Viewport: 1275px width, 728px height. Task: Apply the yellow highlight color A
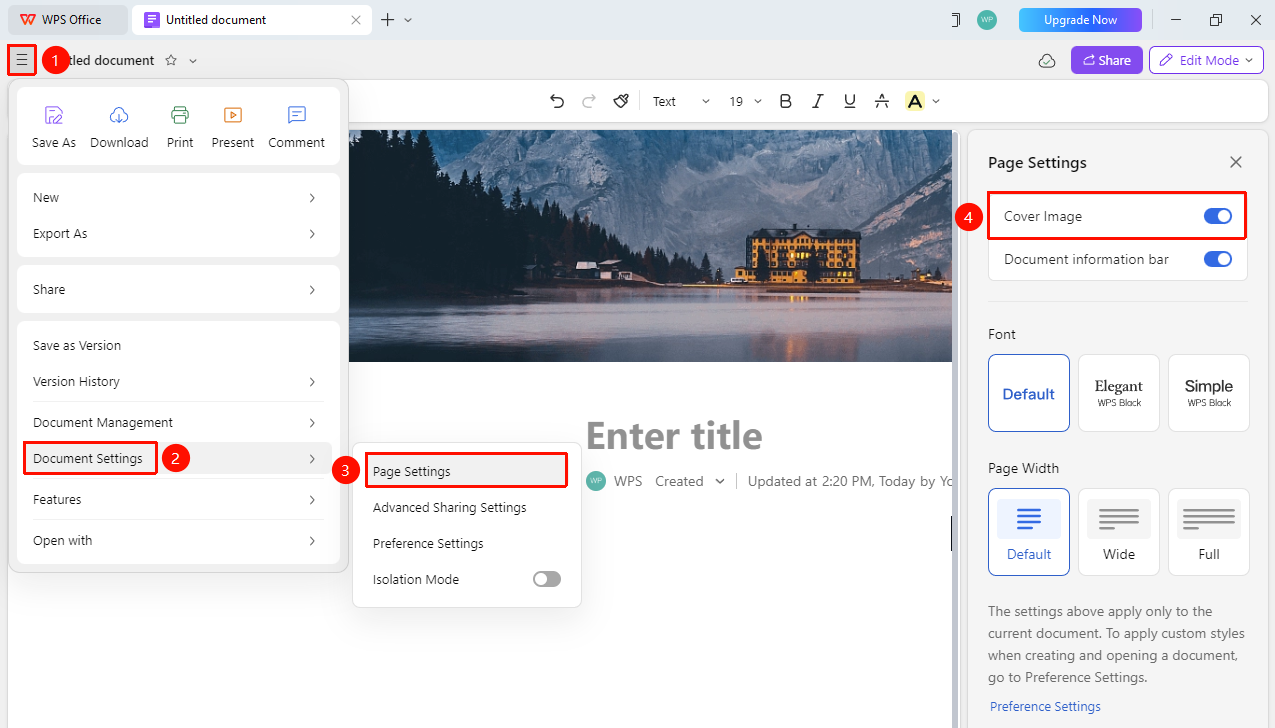point(914,101)
